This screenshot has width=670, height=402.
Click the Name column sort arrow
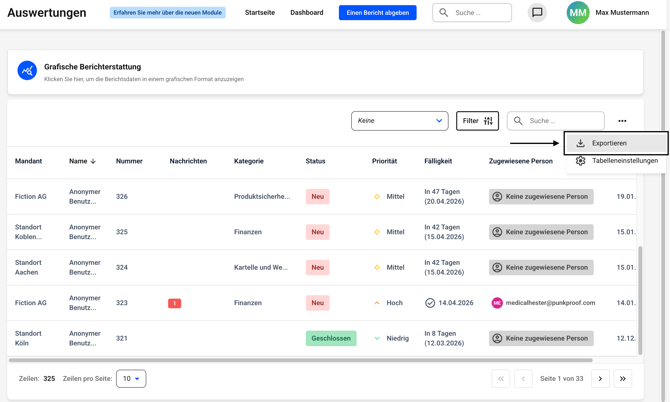coord(93,161)
